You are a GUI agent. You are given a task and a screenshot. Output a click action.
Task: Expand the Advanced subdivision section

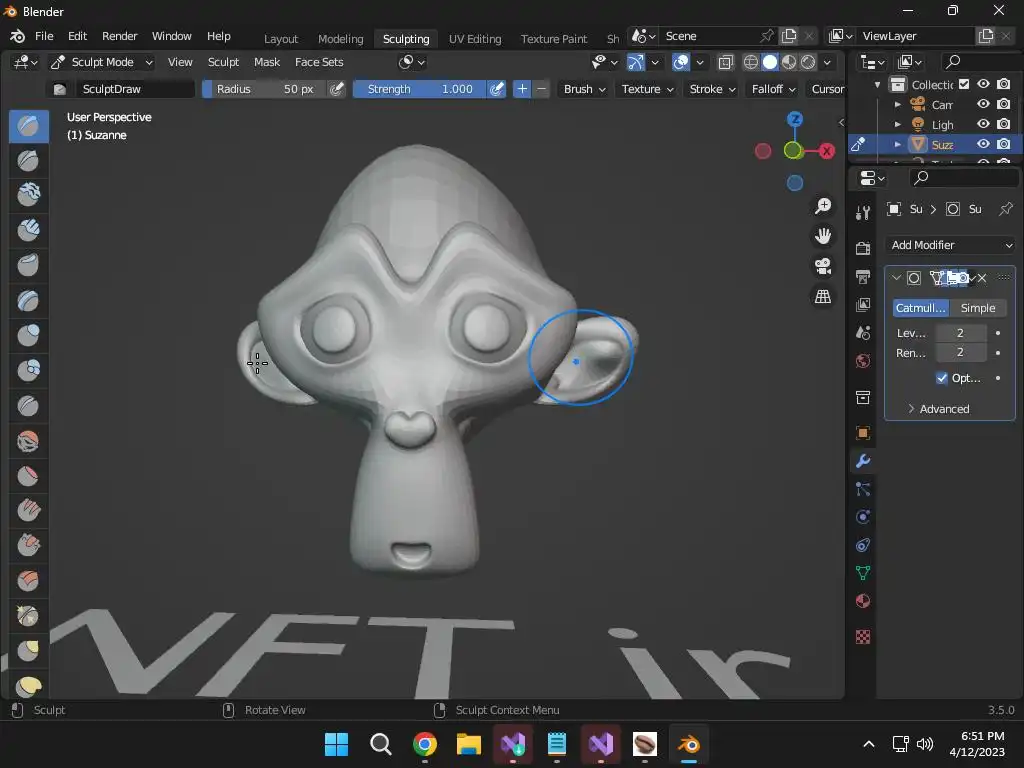(938, 409)
